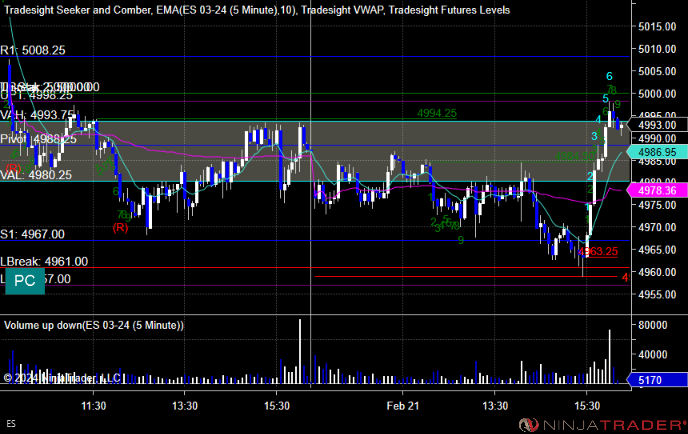The width and height of the screenshot is (688, 434).
Task: Click the Feb 21 date label
Action: pyautogui.click(x=403, y=406)
